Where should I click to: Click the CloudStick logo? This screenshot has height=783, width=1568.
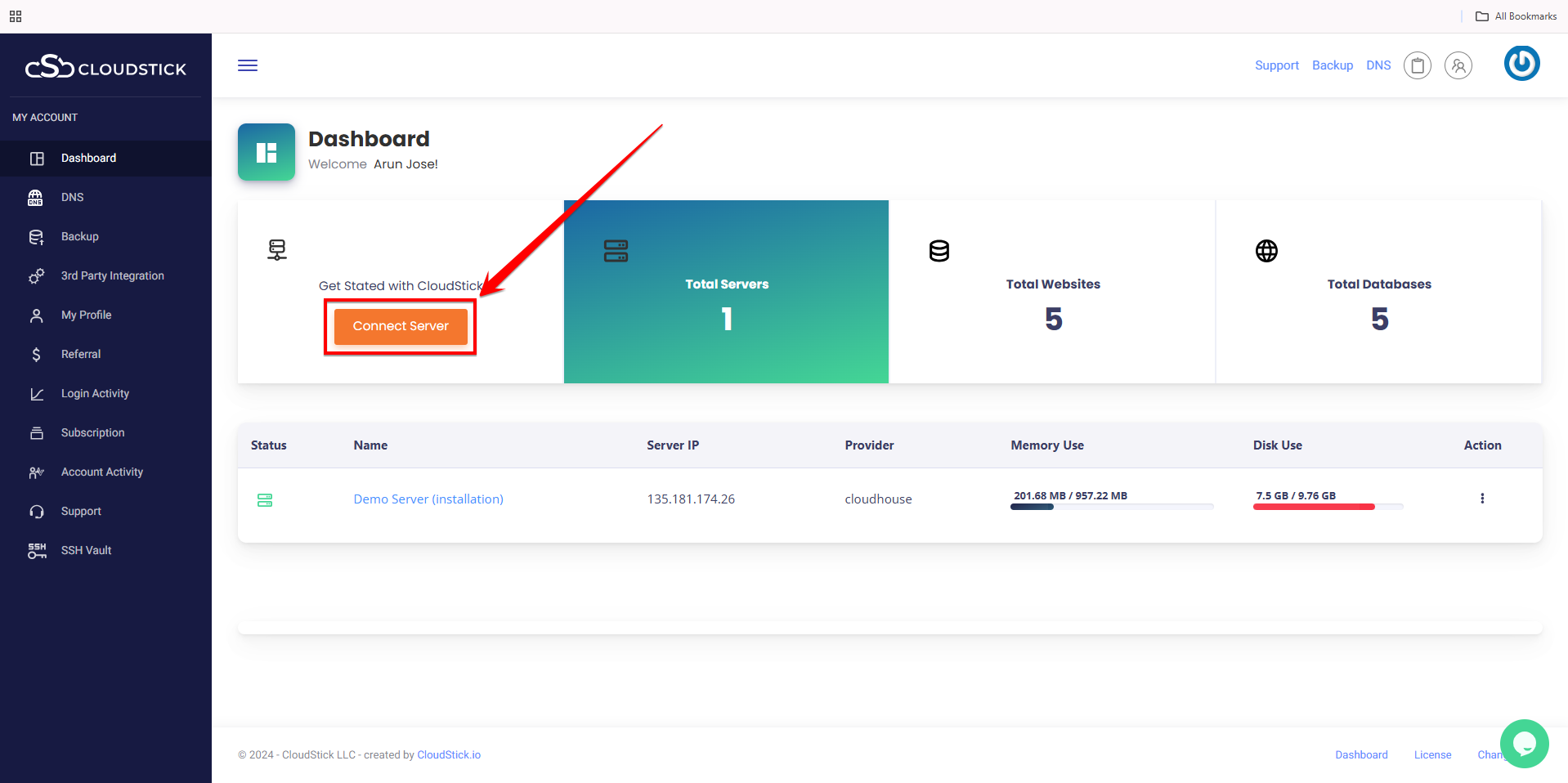point(105,67)
